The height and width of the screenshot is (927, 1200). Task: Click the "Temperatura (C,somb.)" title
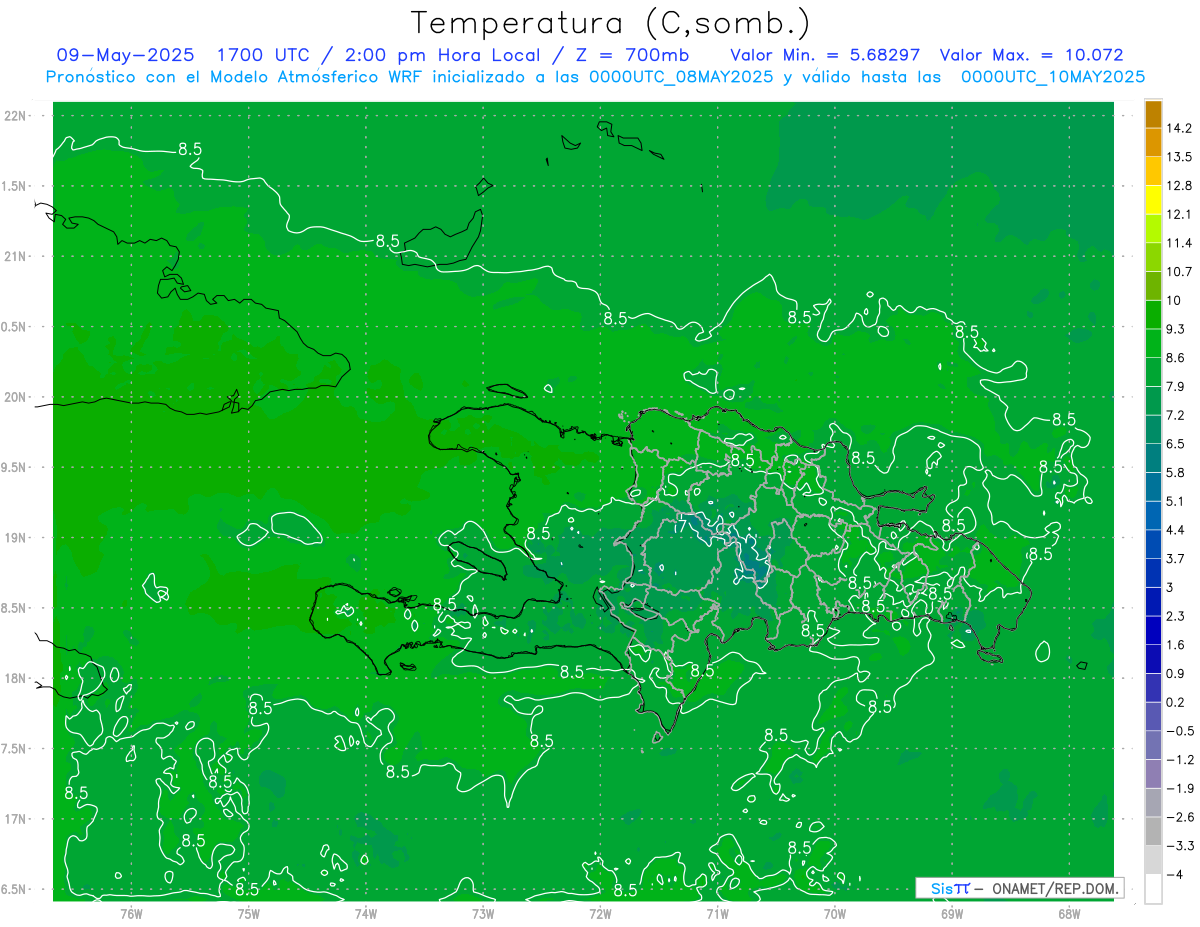[x=611, y=23]
